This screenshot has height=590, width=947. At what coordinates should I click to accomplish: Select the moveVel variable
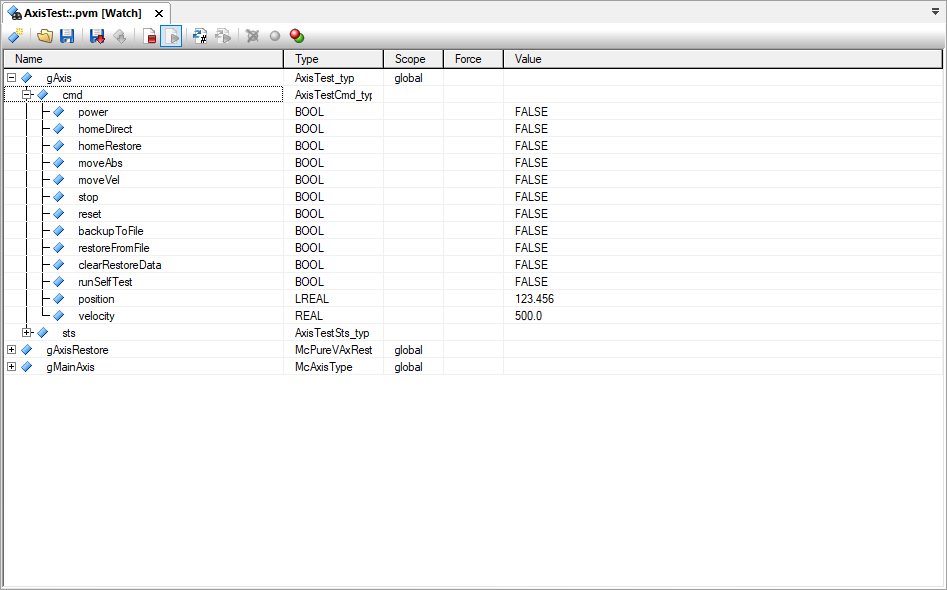99,180
